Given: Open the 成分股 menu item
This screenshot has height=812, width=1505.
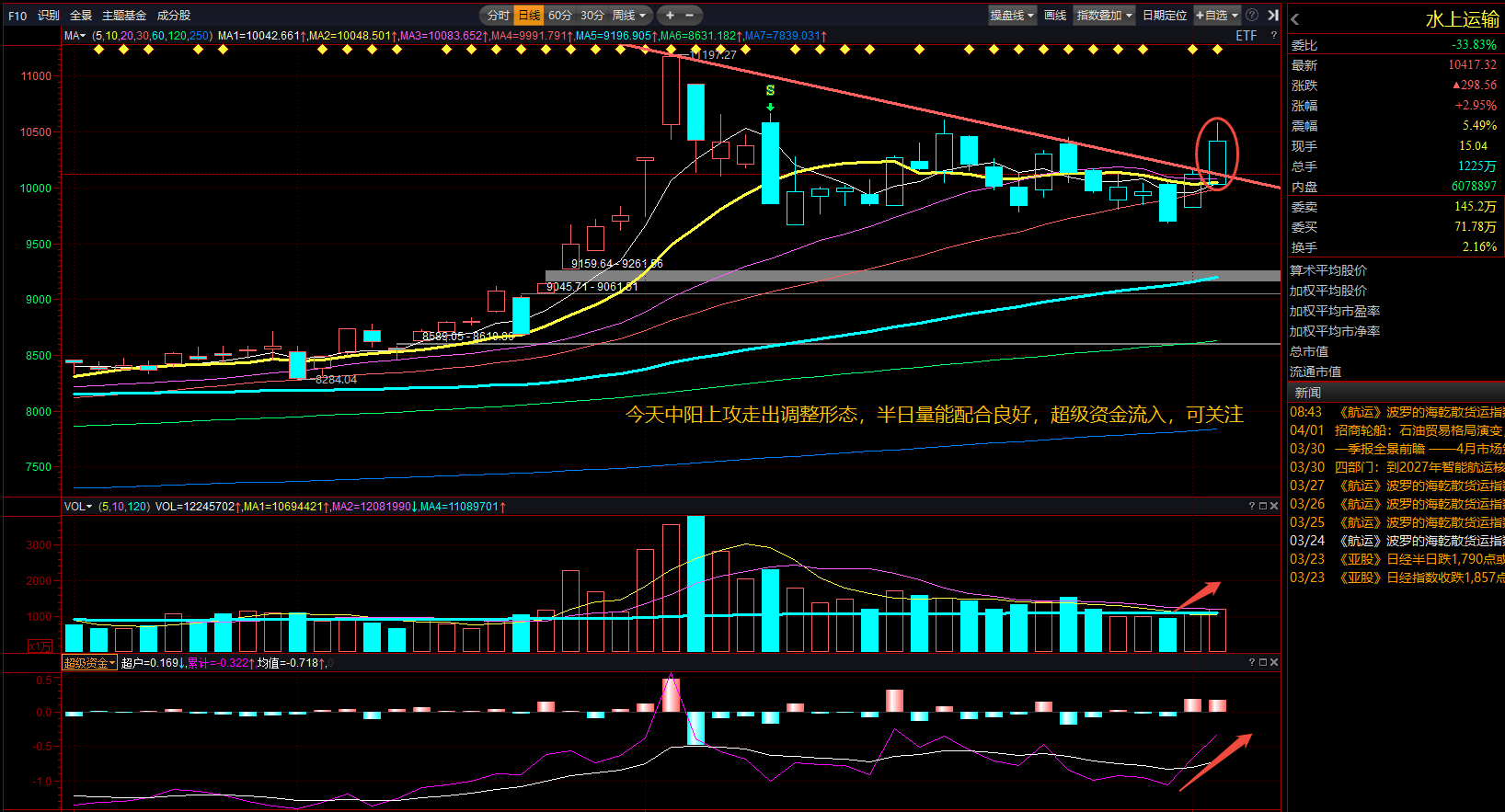Looking at the screenshot, I should [x=174, y=15].
